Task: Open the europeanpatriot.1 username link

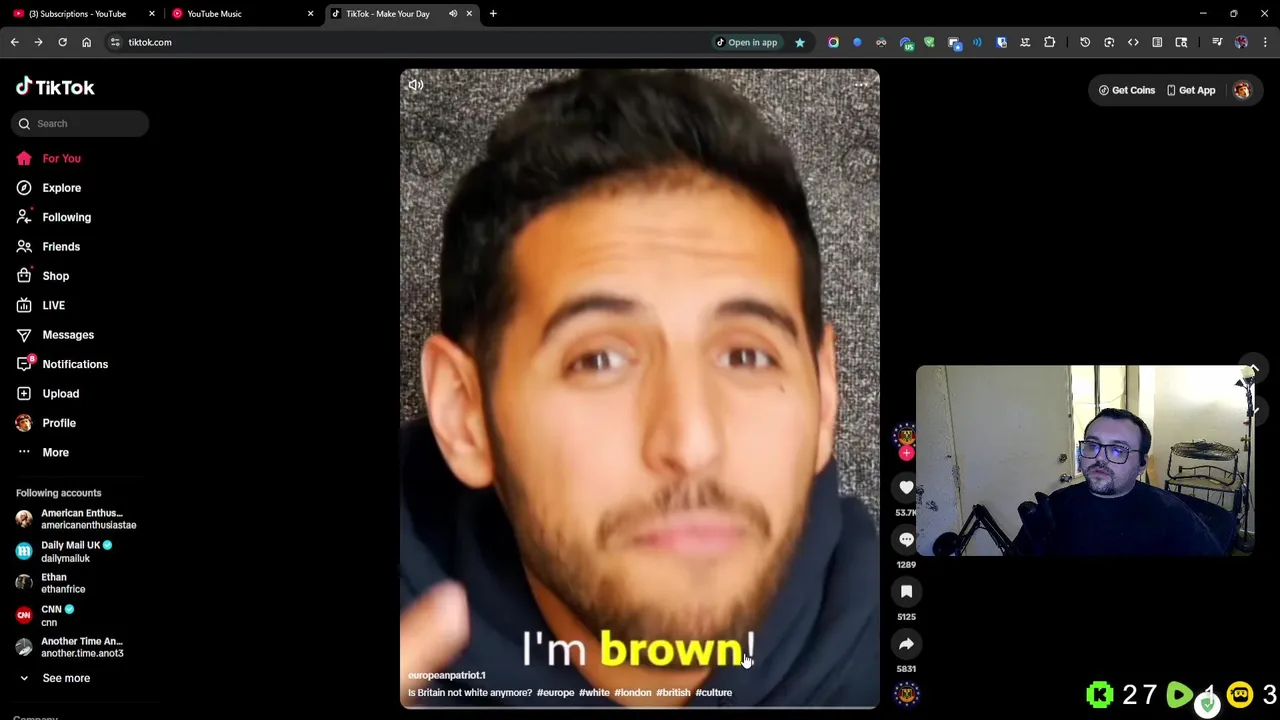Action: pyautogui.click(x=447, y=675)
